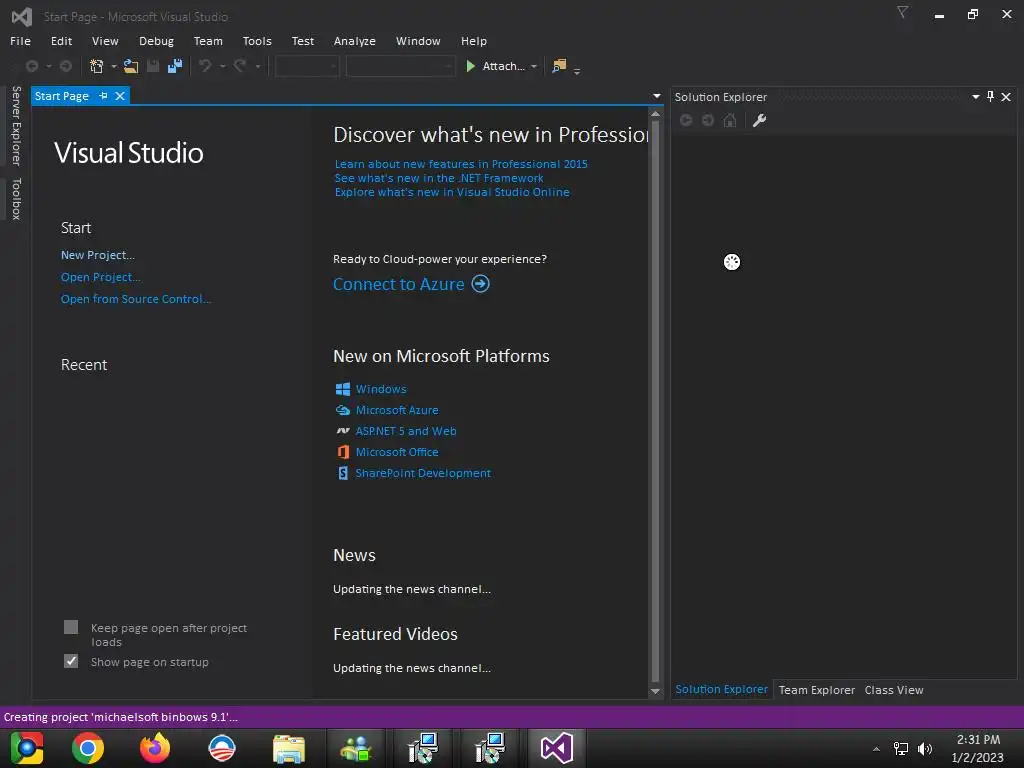
Task: Open the Redo history dropdown arrow
Action: tap(257, 66)
